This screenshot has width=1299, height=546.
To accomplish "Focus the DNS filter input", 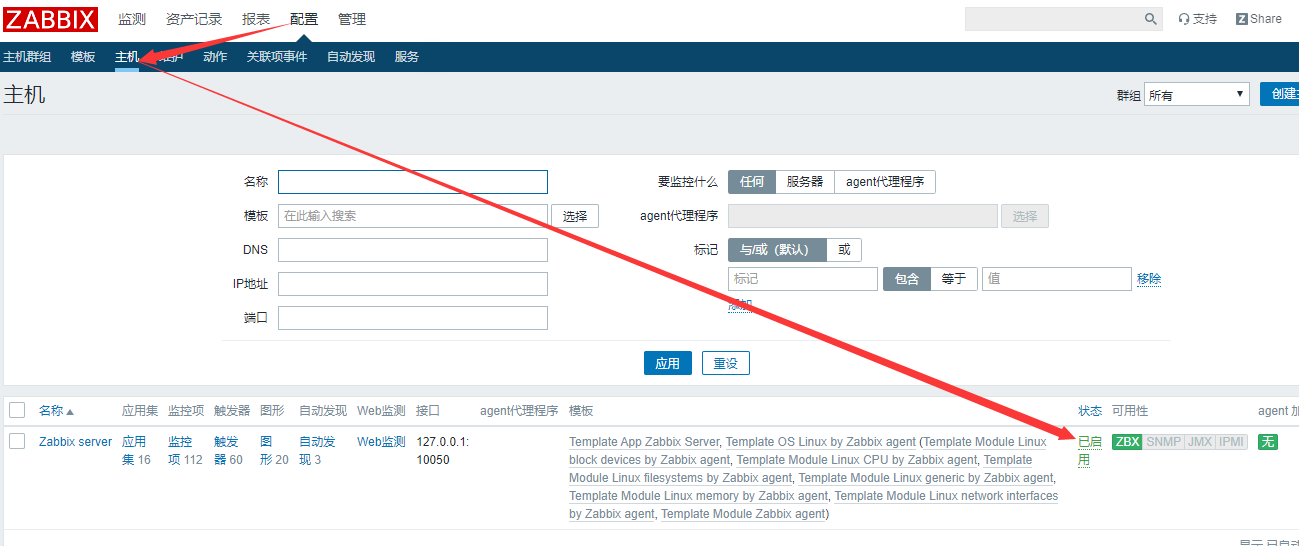I will pyautogui.click(x=413, y=250).
